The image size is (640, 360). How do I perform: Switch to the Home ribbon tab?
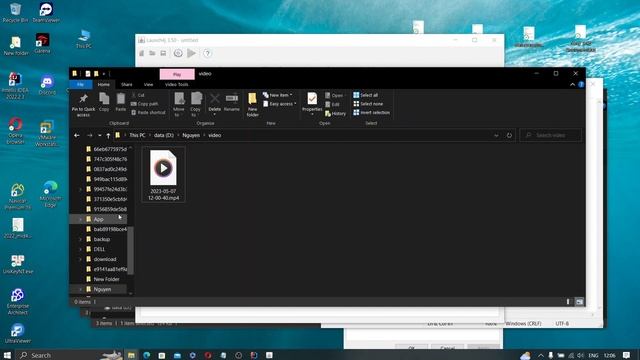click(104, 84)
